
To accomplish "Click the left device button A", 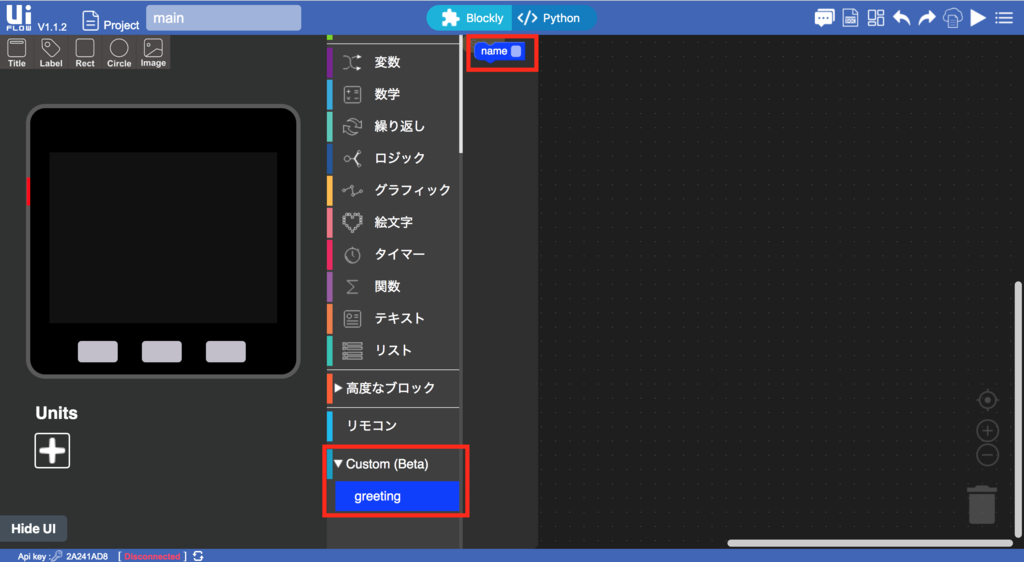I will tap(98, 351).
